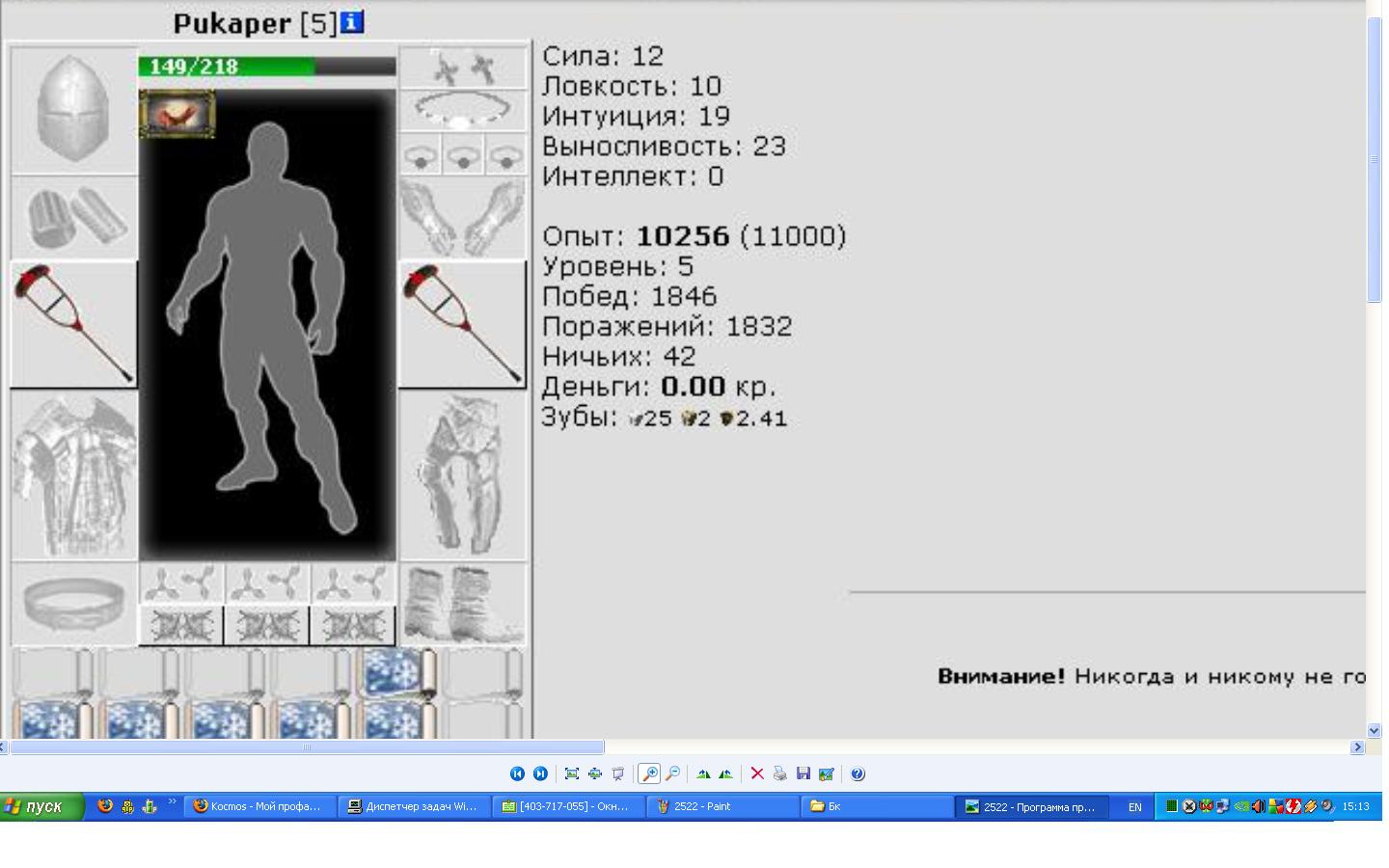Click the EN language indicator

(x=1134, y=807)
